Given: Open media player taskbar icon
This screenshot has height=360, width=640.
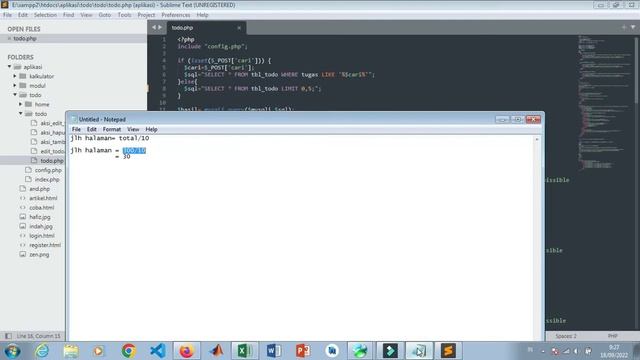Looking at the screenshot, I should pos(99,351).
